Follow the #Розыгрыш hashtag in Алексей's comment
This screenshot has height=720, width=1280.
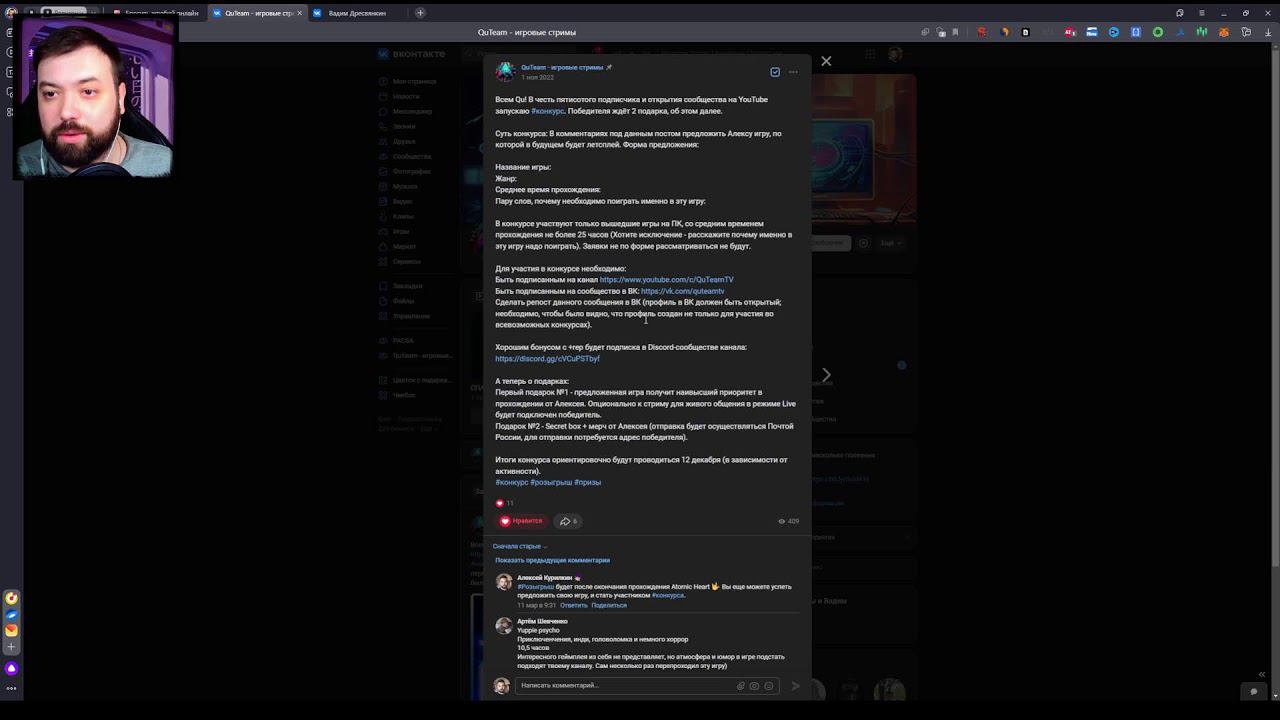tap(536, 587)
